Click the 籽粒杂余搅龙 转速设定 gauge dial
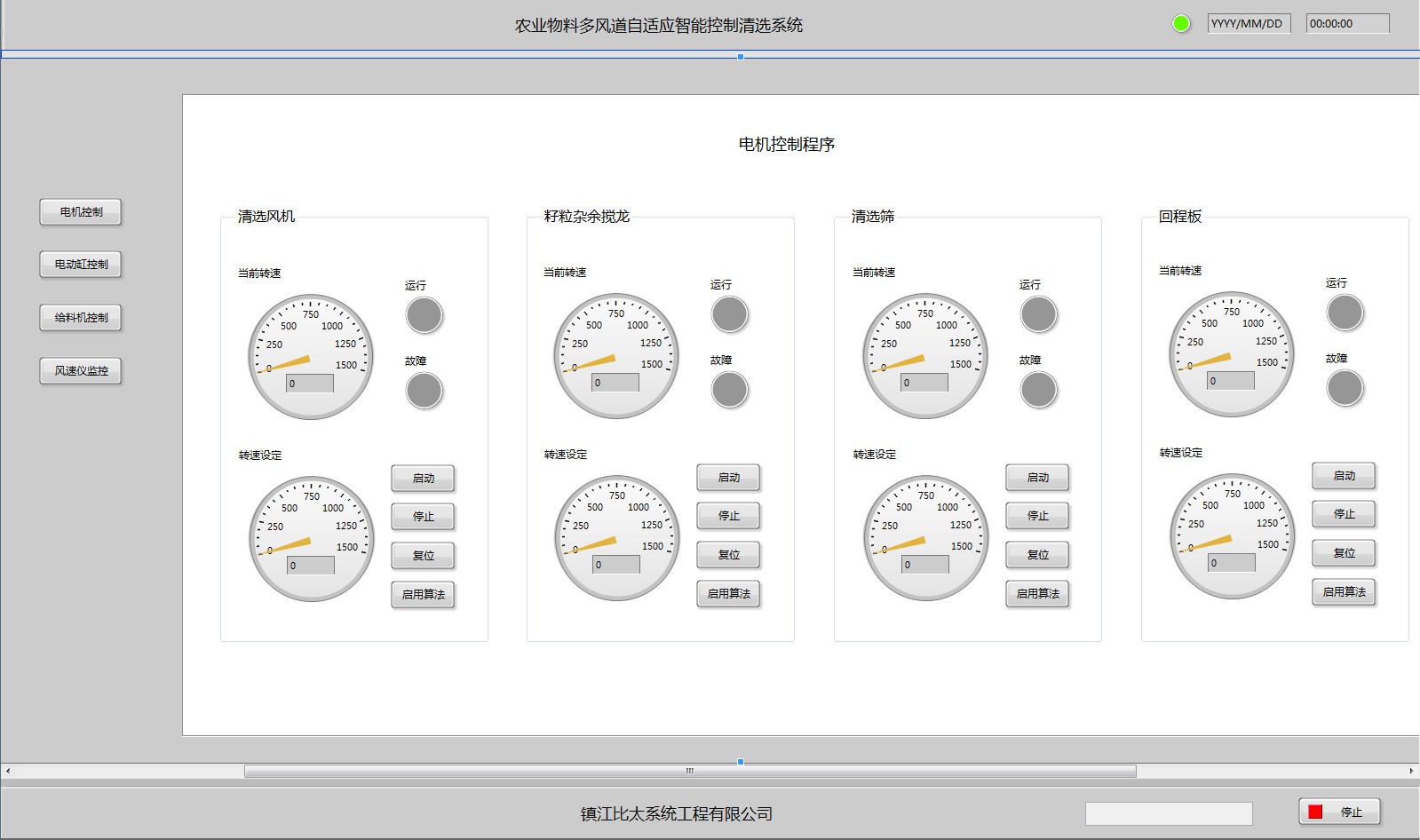The height and width of the screenshot is (840, 1420). [x=617, y=538]
